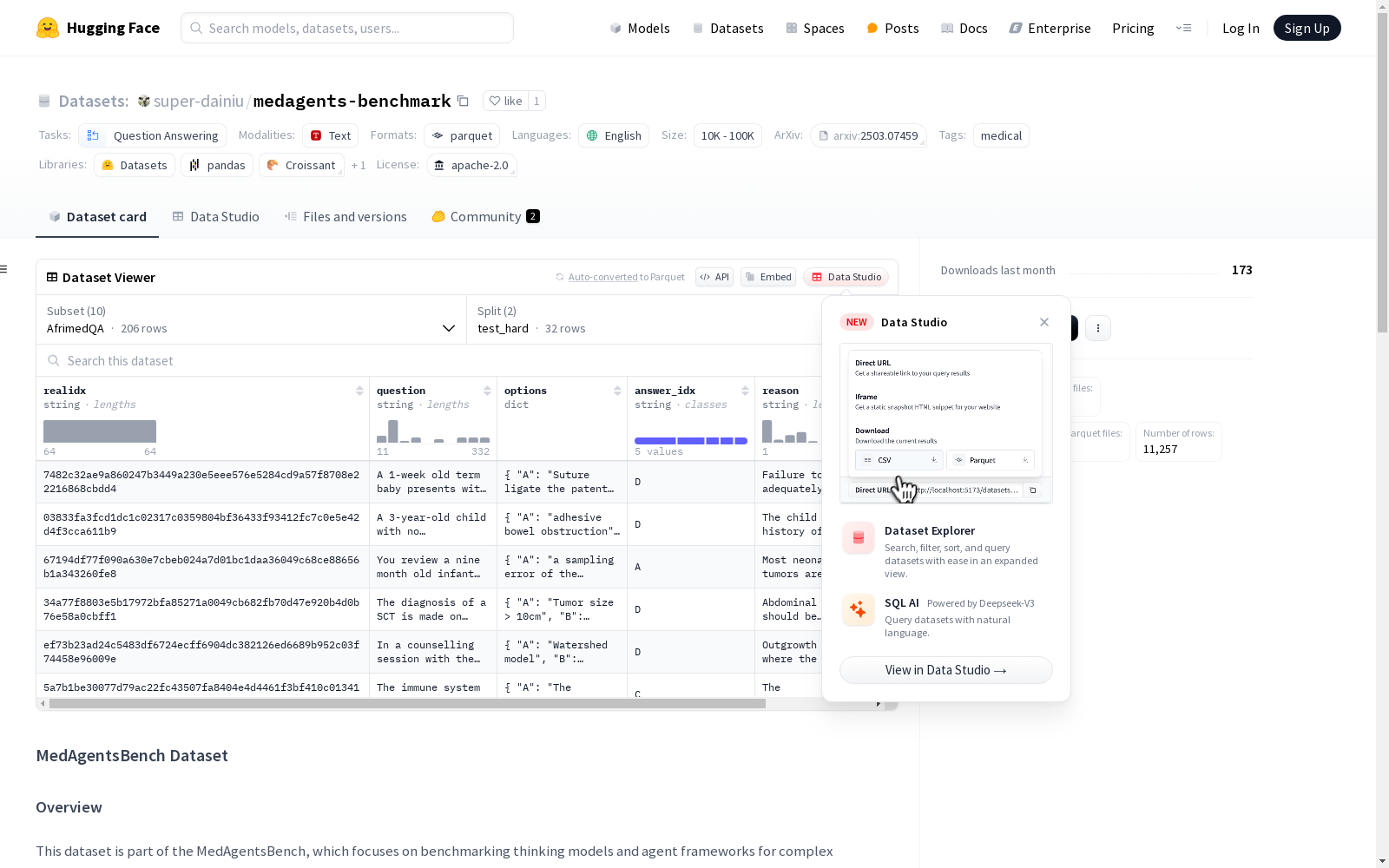Open the Models navigation link
This screenshot has height=868, width=1389.
coord(640,28)
